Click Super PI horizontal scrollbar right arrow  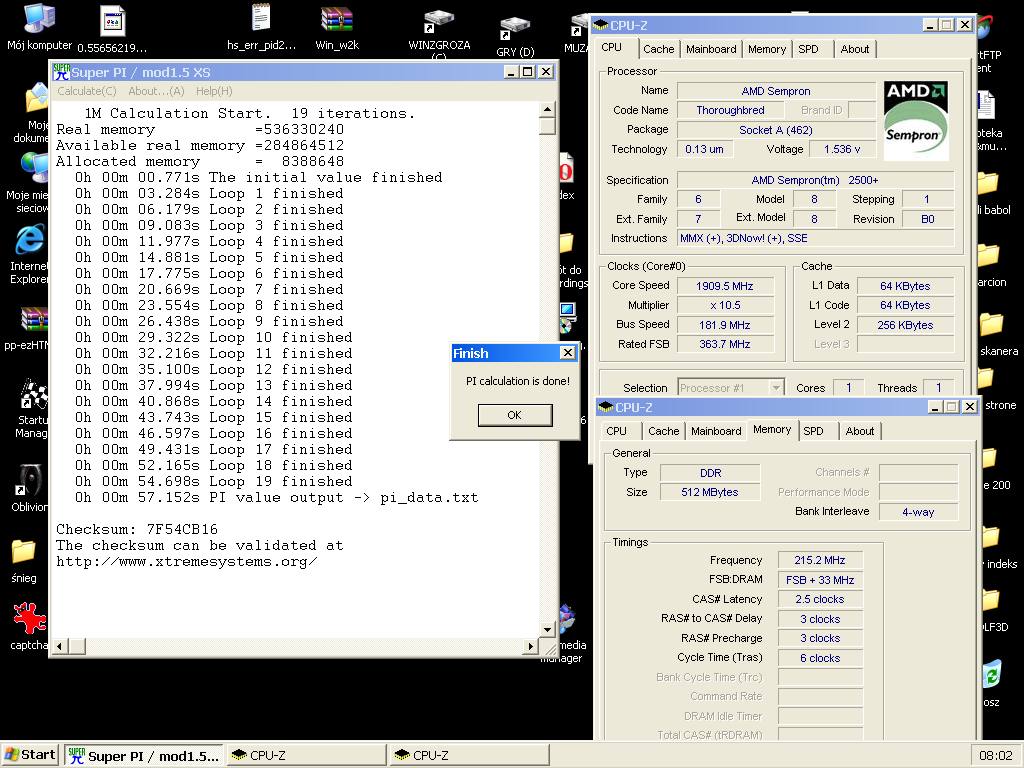(531, 647)
